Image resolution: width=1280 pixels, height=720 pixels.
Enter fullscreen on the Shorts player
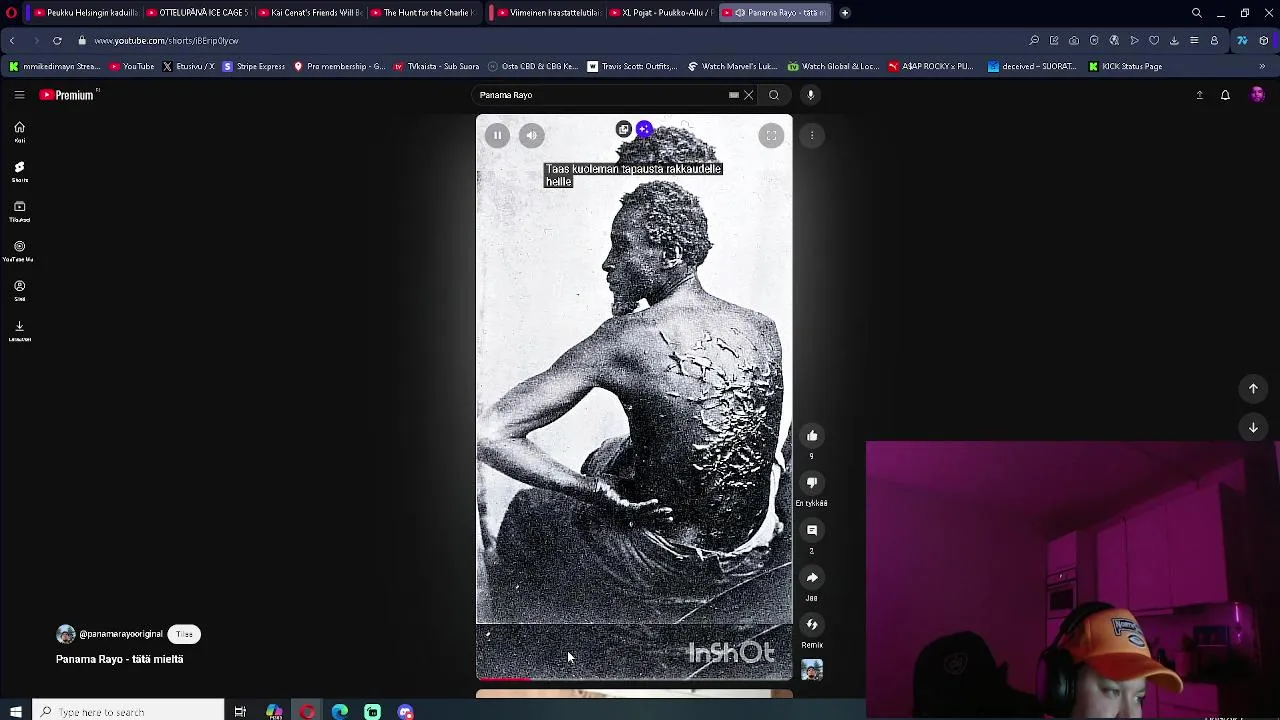[x=771, y=135]
